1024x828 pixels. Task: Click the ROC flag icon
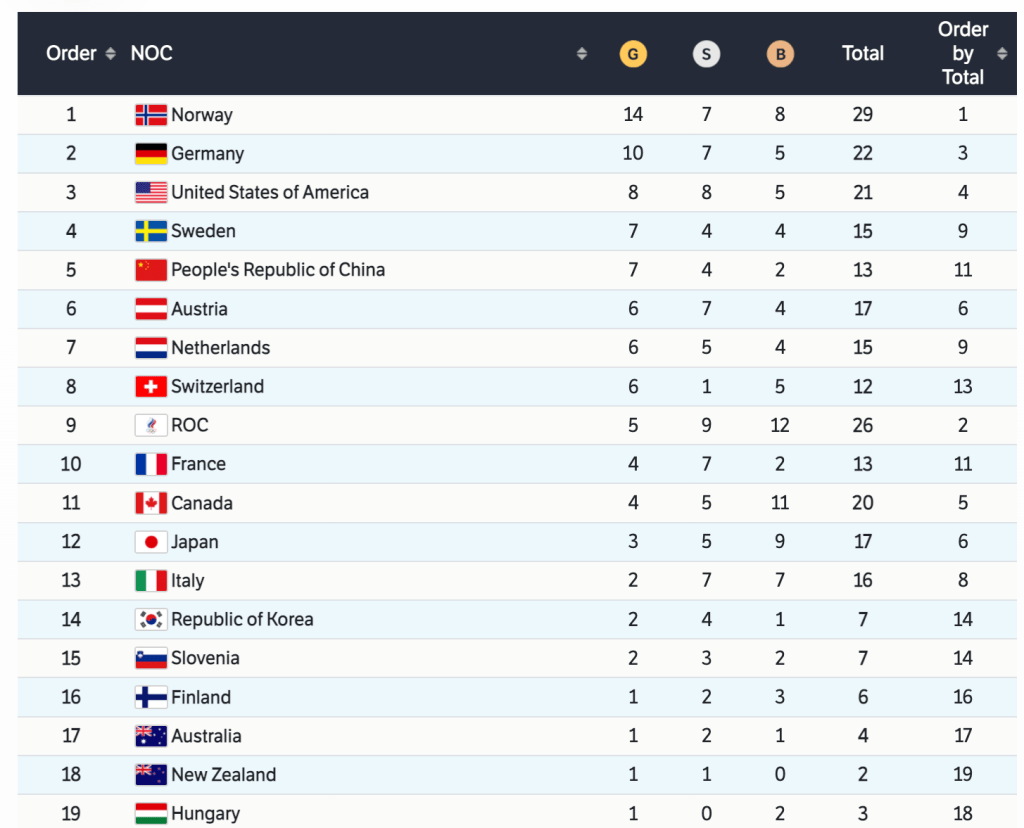(151, 426)
